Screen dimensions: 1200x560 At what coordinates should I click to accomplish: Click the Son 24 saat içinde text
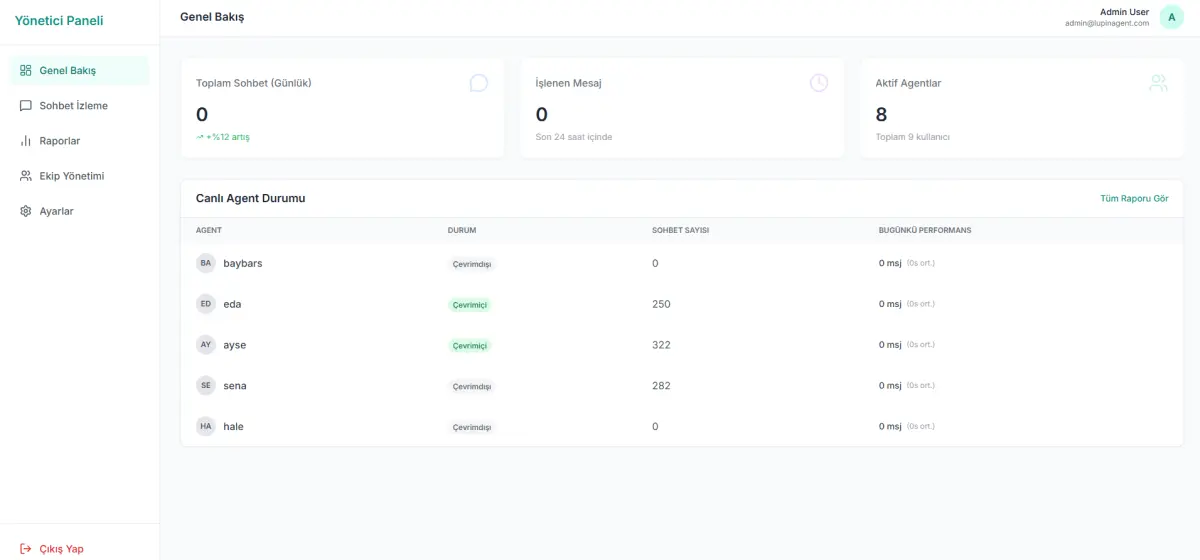[x=574, y=137]
